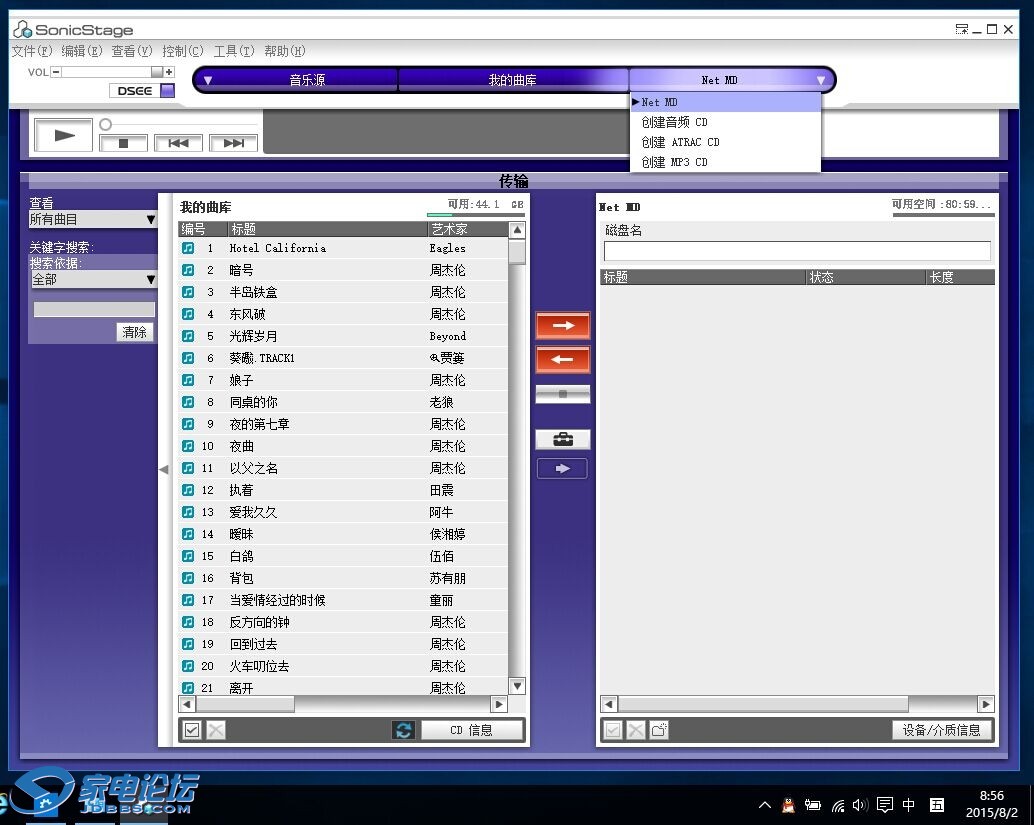
Task: Open the speaker volume tray icon
Action: pos(859,805)
